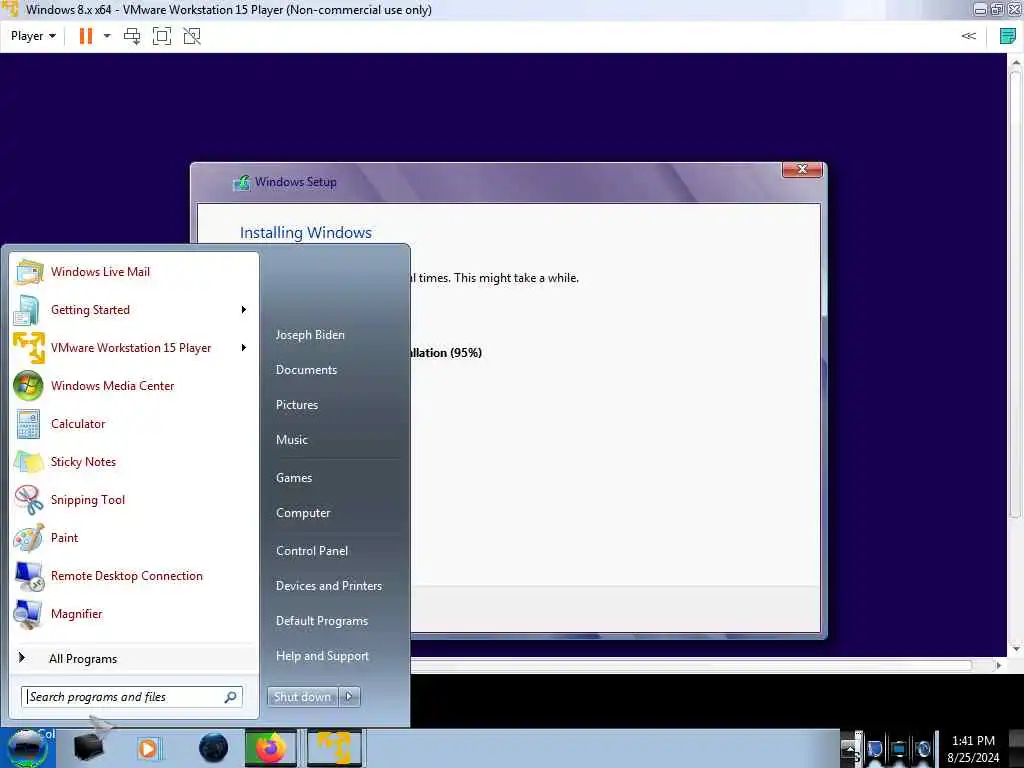
Task: Open Computer from Start menu
Action: [x=303, y=513]
